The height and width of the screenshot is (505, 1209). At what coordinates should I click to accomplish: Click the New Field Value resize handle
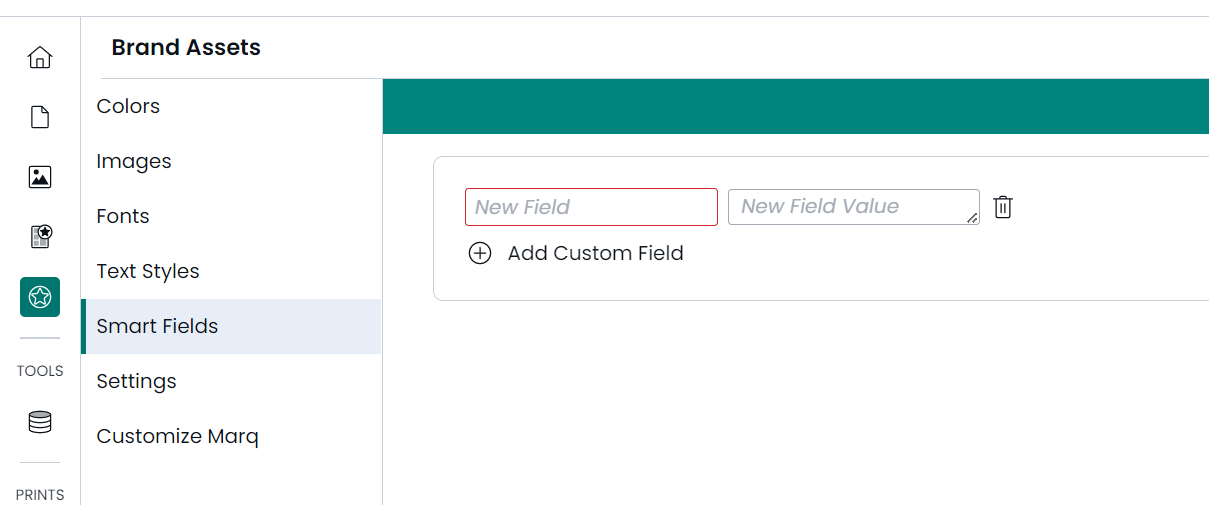coord(973,218)
